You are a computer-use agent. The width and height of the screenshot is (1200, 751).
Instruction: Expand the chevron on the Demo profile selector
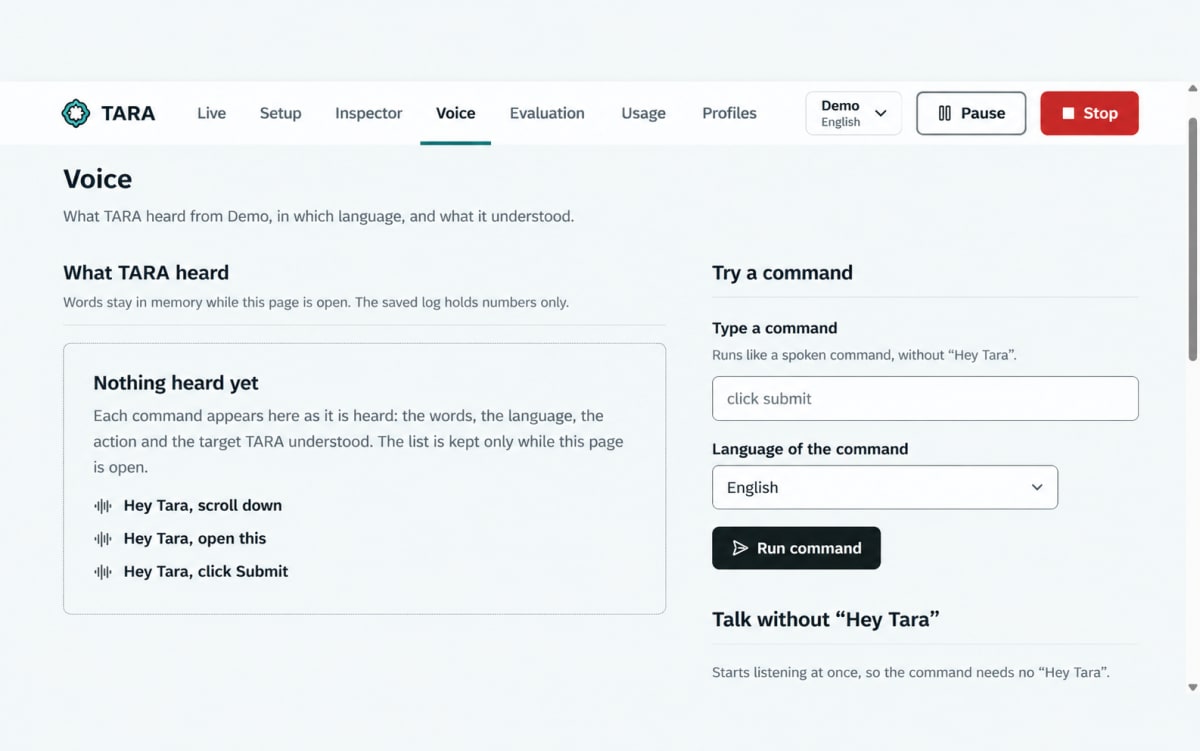(881, 113)
